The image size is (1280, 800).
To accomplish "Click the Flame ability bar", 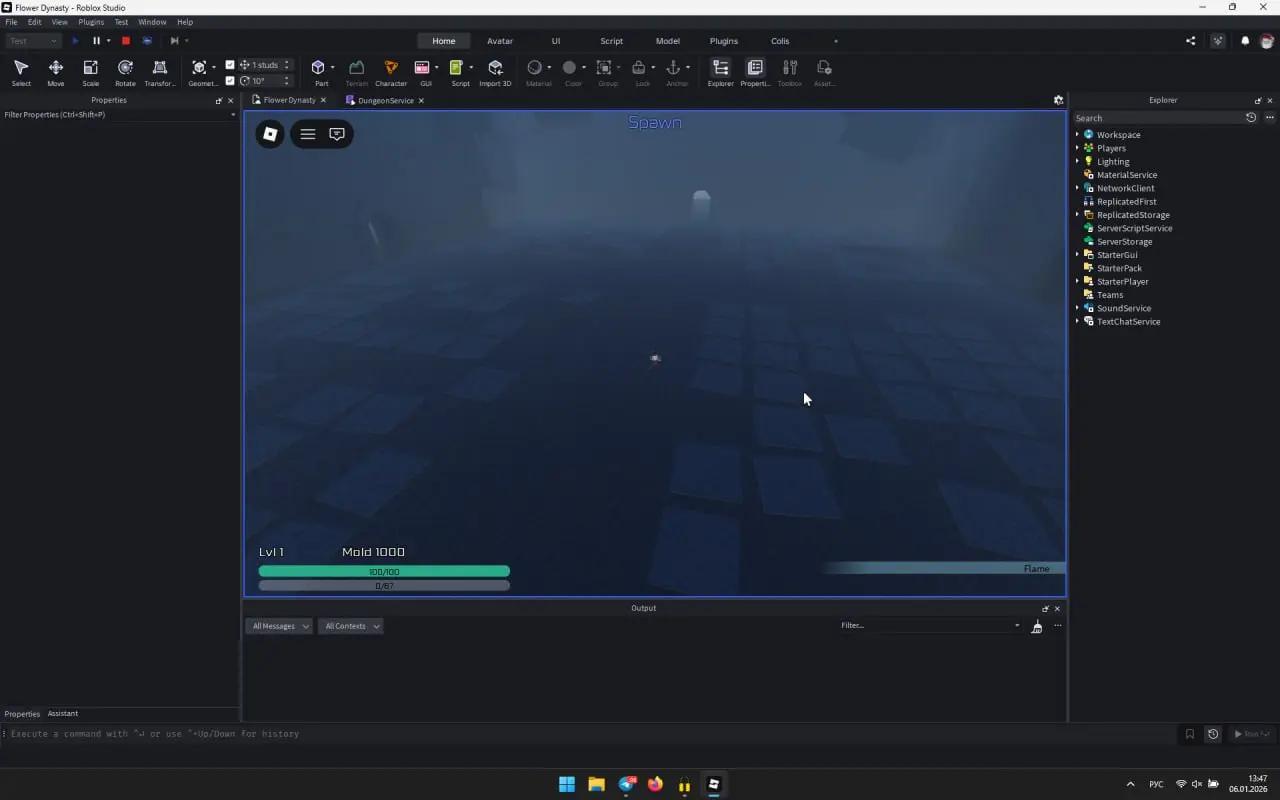I will [x=943, y=568].
